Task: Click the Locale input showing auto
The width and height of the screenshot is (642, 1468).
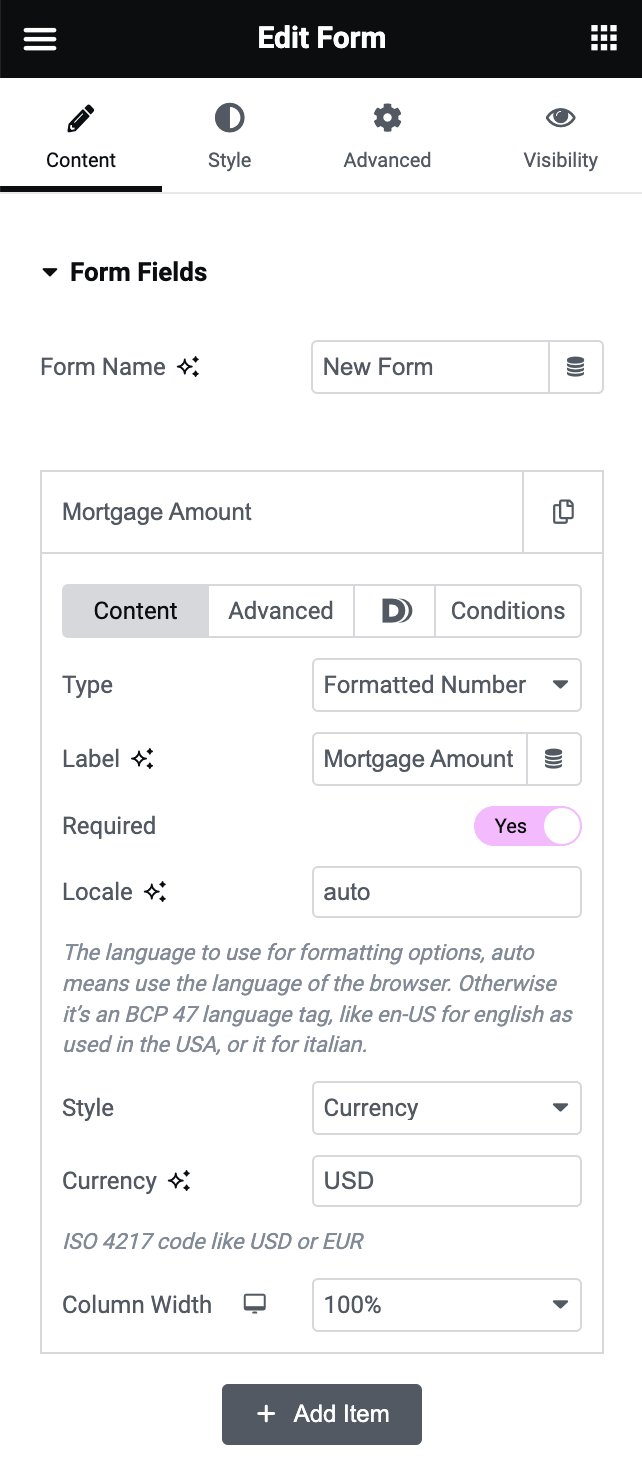Action: (447, 891)
